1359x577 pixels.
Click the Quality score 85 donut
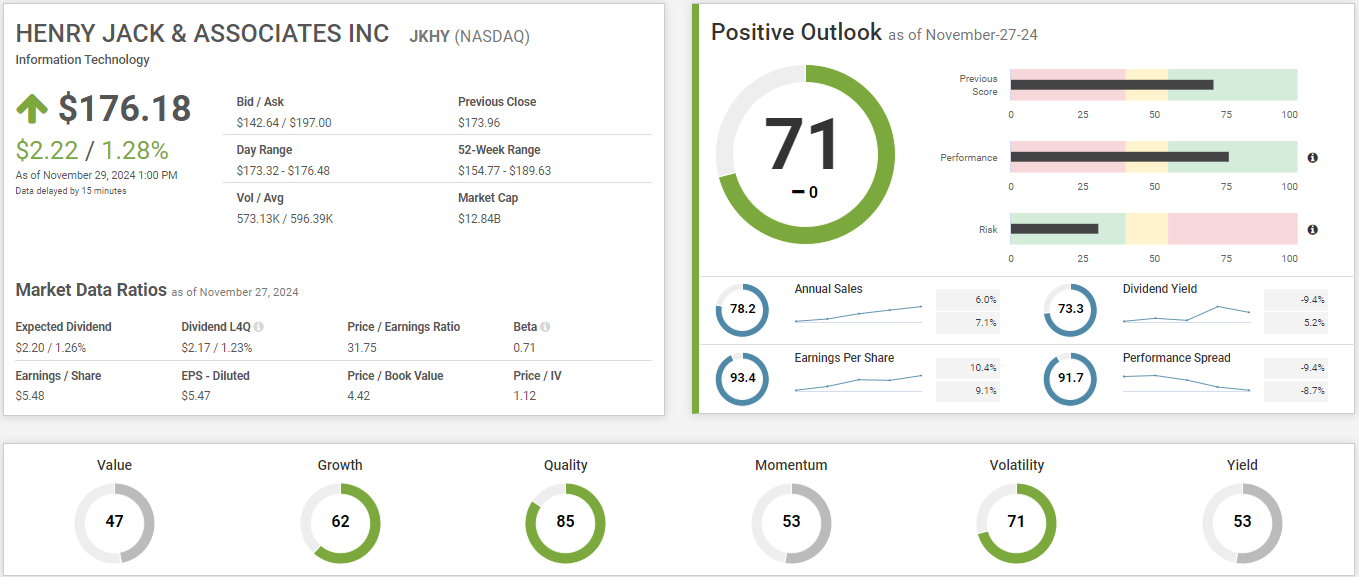tap(566, 522)
